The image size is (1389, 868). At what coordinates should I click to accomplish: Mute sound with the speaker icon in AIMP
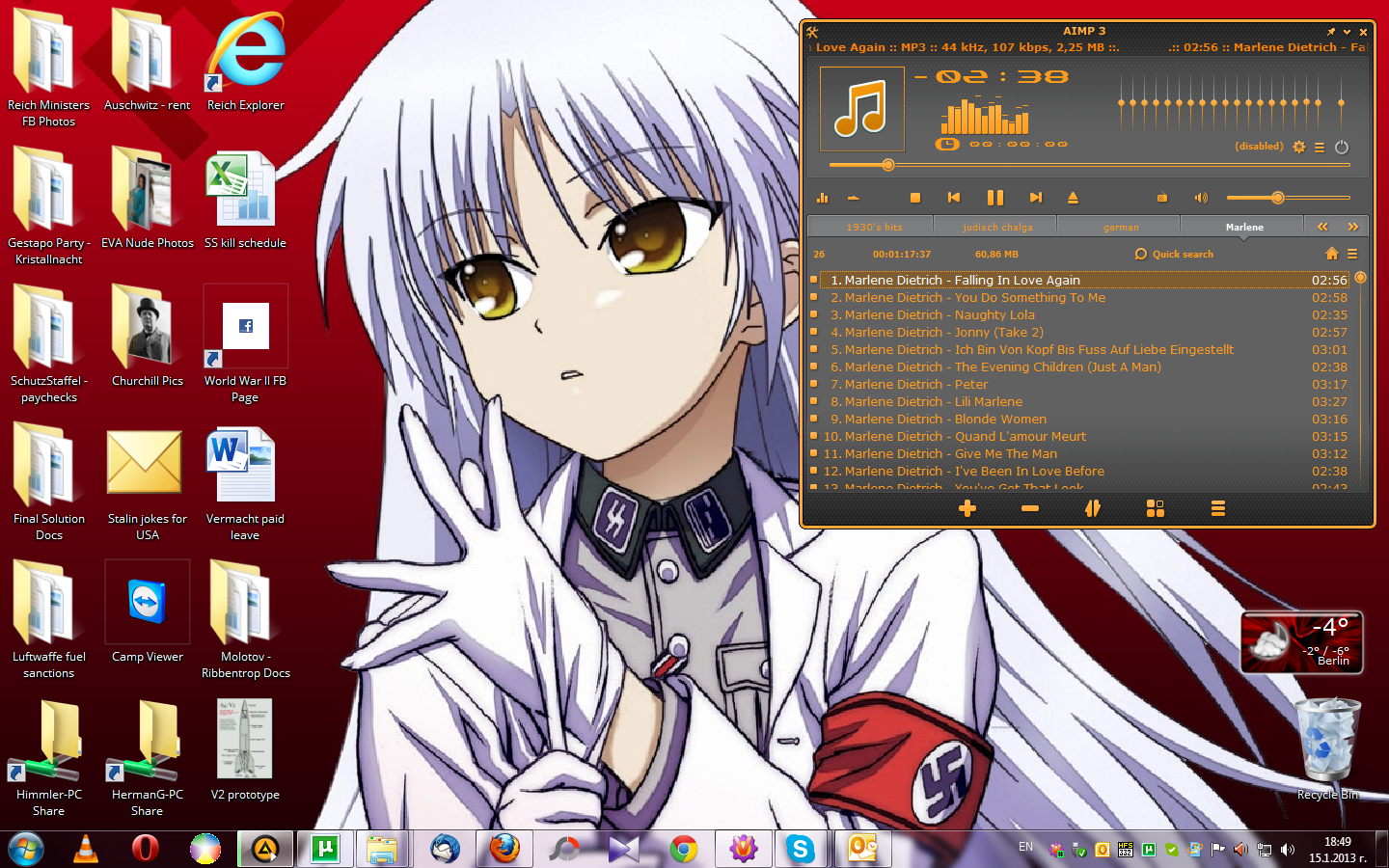tap(1201, 198)
